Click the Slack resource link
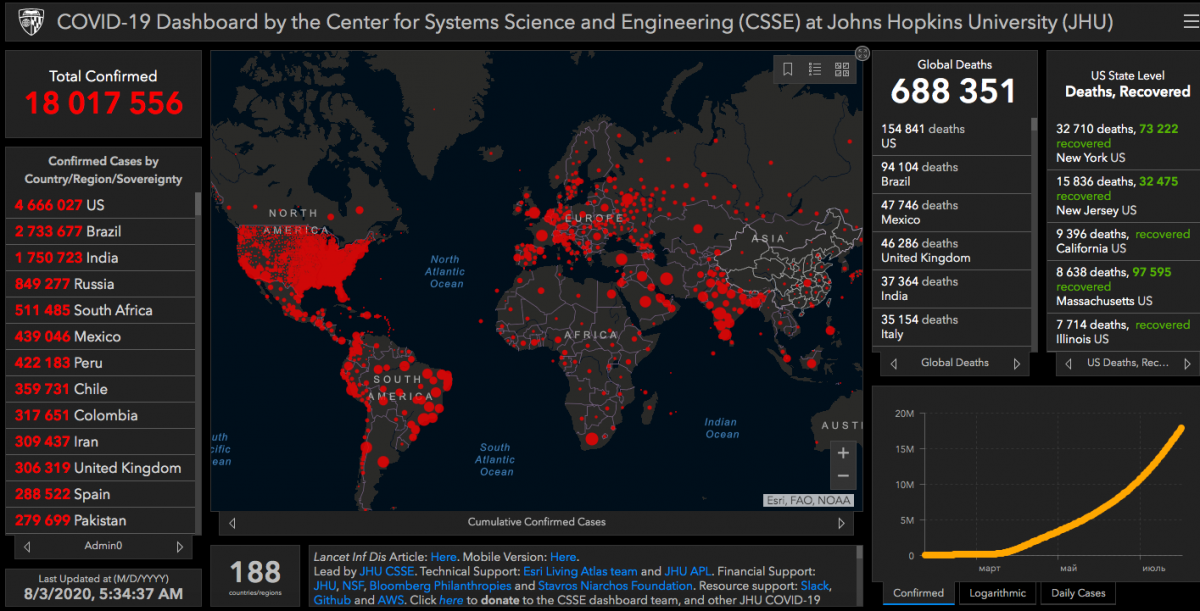 click(x=814, y=585)
